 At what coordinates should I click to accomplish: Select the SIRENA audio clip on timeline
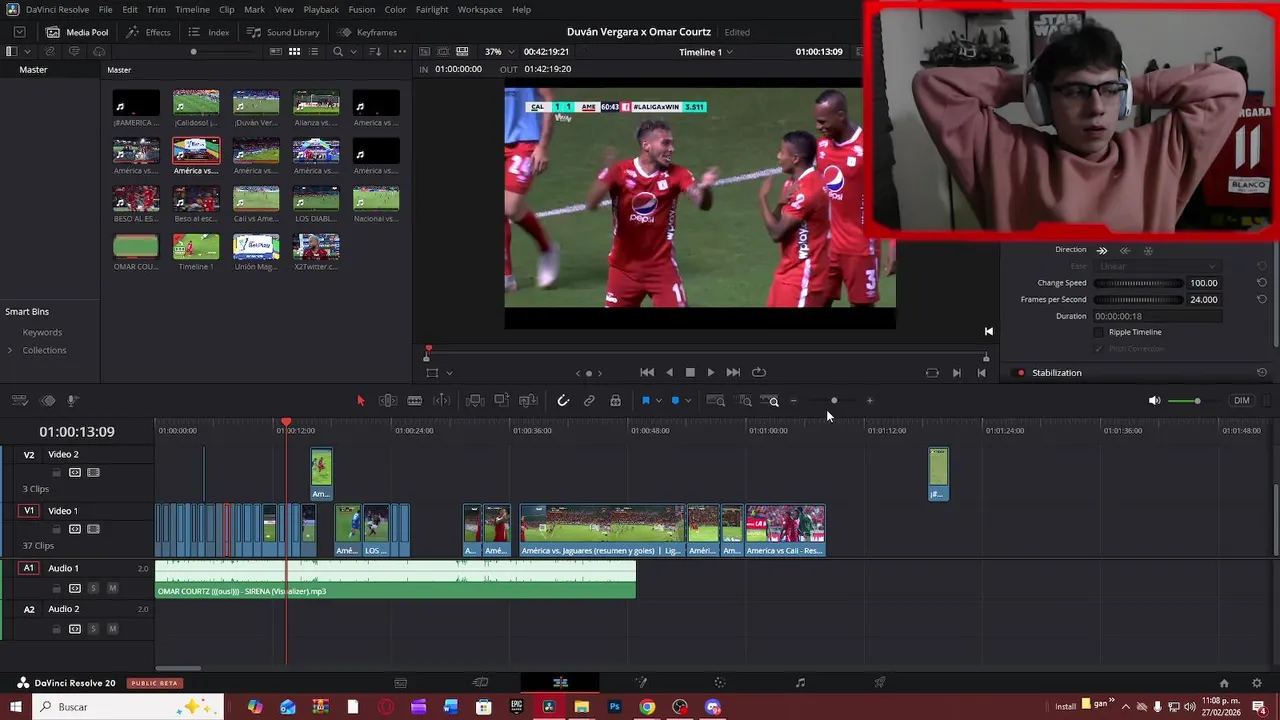pos(396,579)
